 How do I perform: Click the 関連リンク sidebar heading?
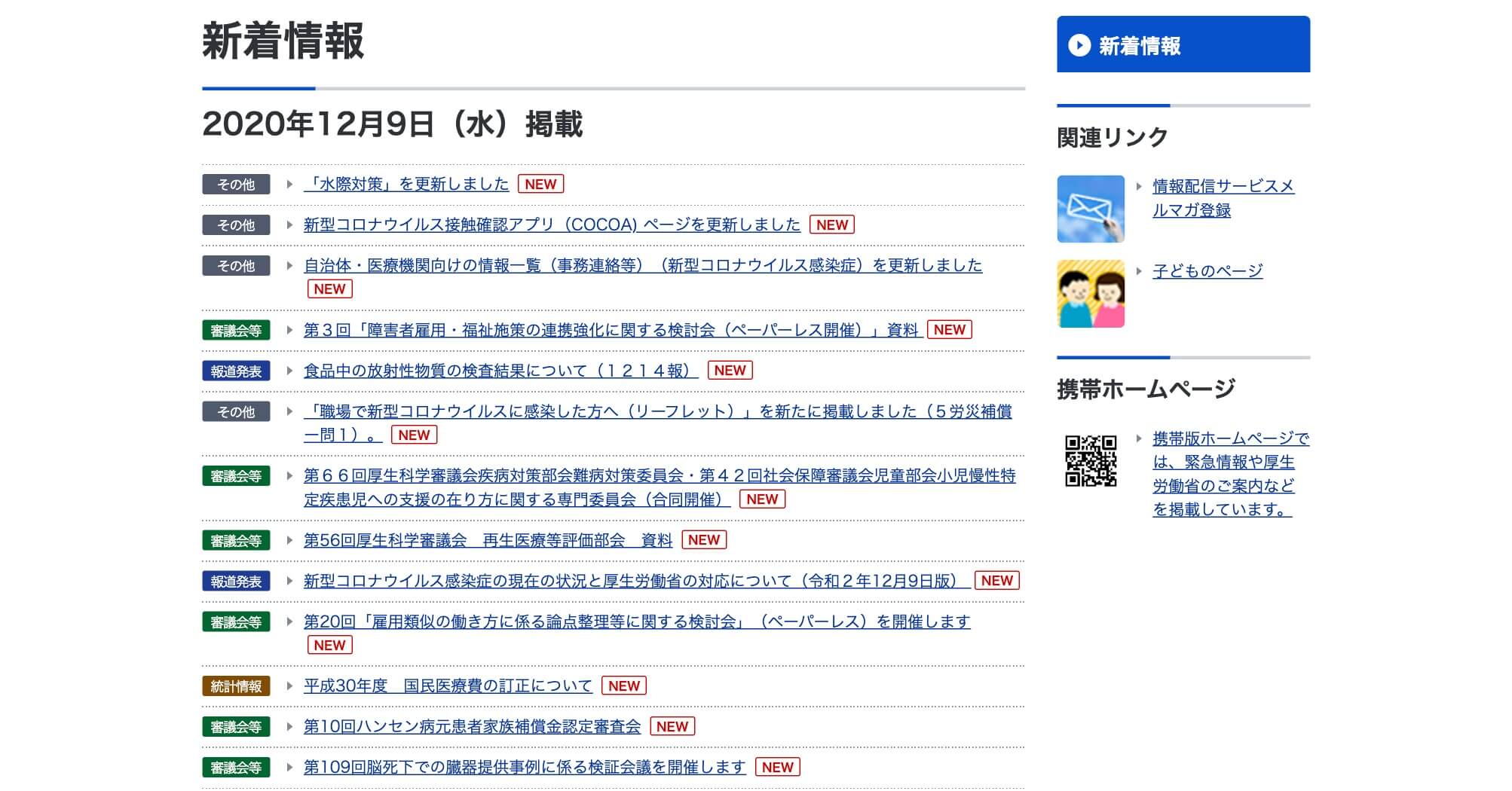click(x=1113, y=137)
